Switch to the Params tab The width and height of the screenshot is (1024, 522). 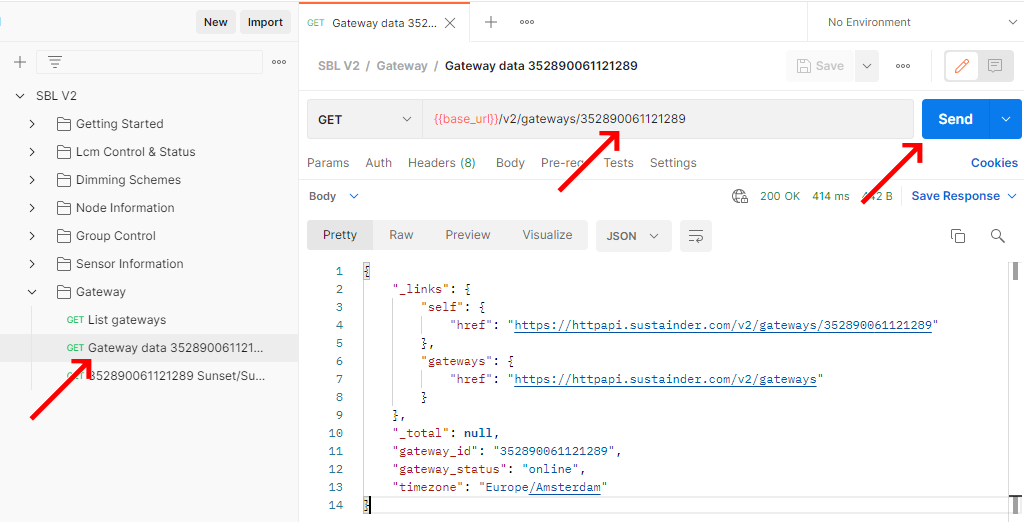328,163
